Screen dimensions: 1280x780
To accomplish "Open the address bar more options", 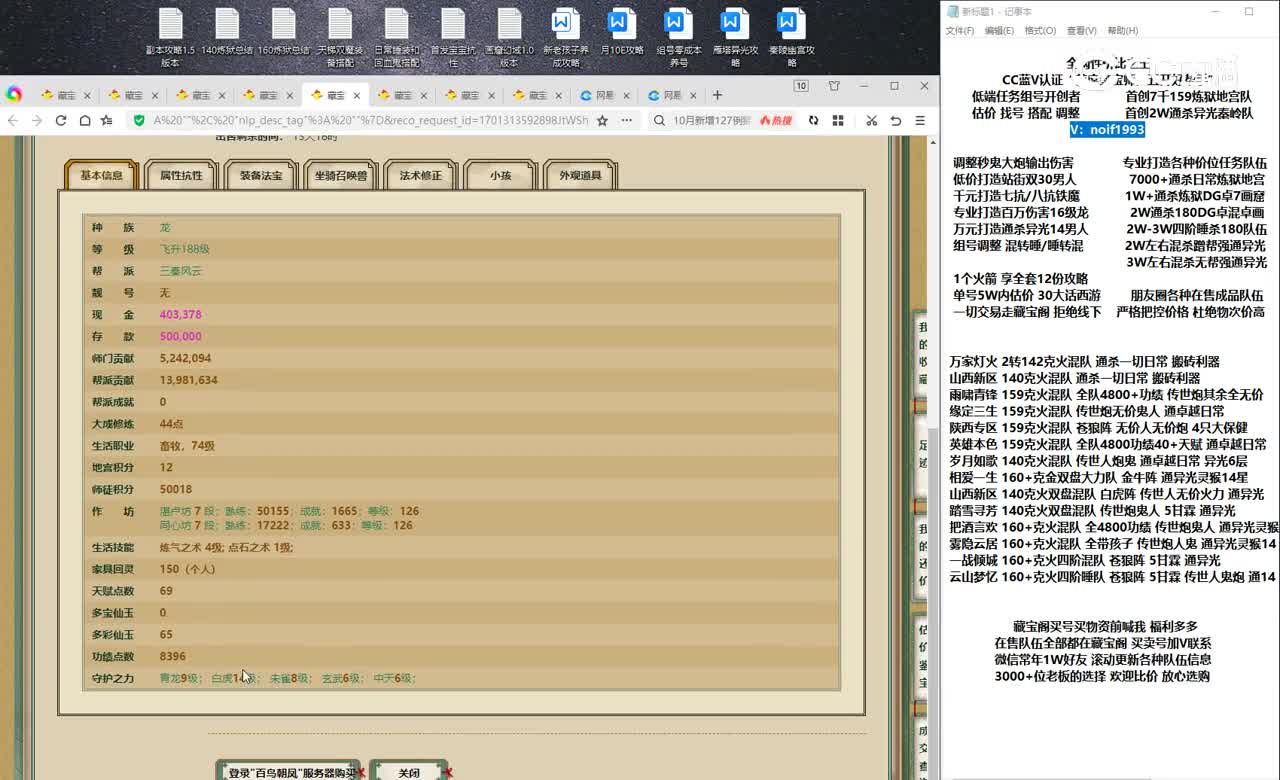I will (x=627, y=120).
